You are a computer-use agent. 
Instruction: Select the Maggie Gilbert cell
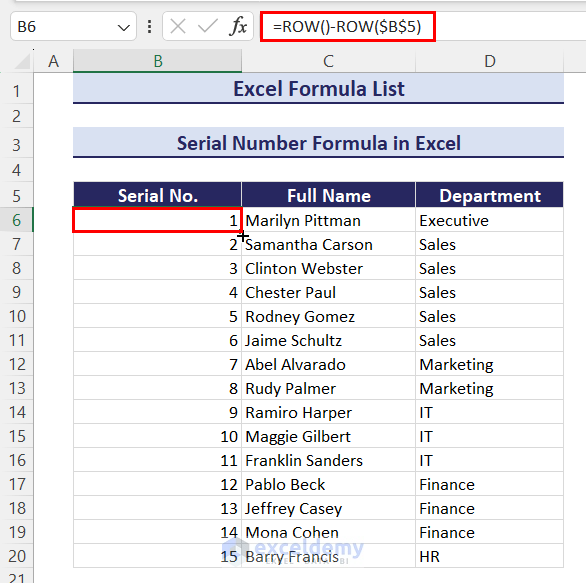tap(329, 436)
